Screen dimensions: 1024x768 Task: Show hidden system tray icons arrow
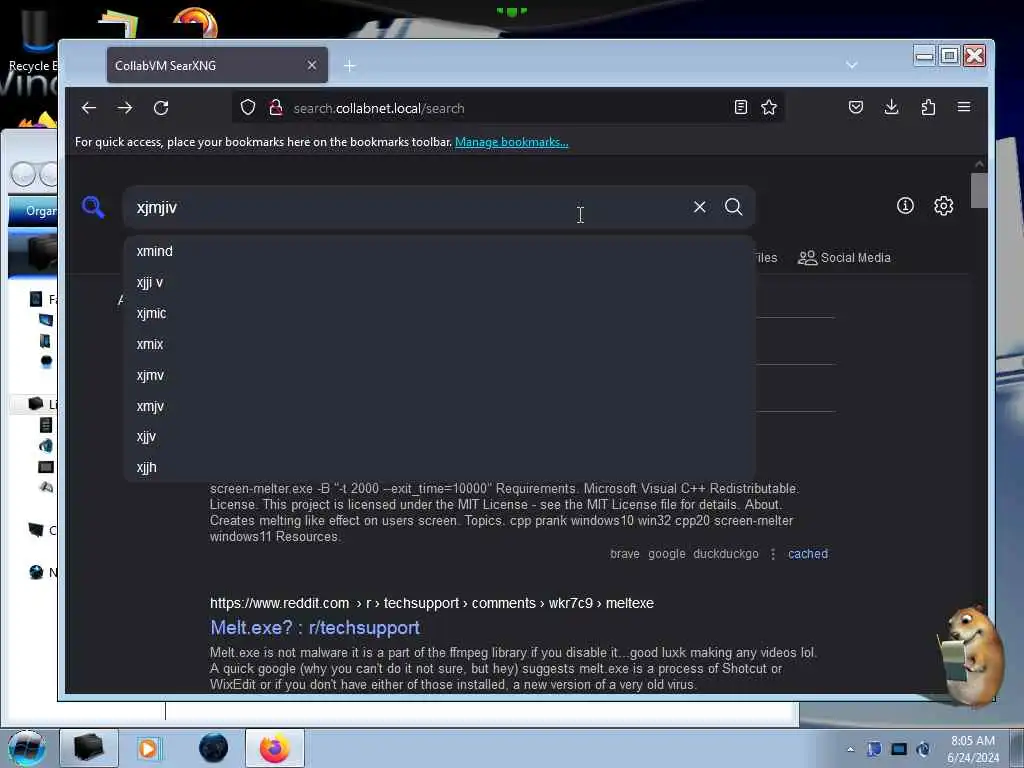850,749
